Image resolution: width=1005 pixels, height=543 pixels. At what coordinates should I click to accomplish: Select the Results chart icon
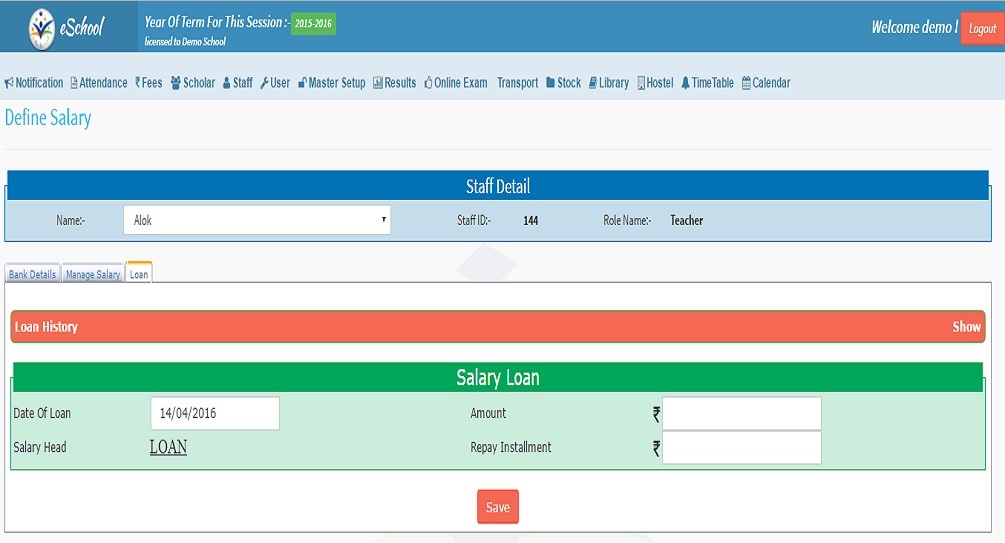tap(378, 83)
